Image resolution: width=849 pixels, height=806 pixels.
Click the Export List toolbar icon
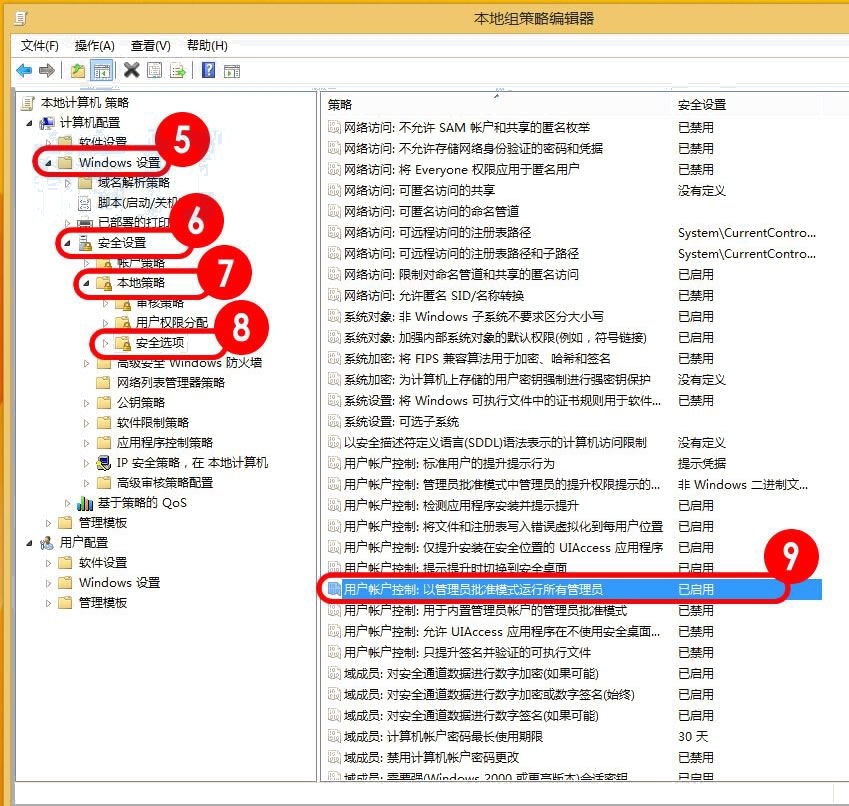click(x=178, y=70)
